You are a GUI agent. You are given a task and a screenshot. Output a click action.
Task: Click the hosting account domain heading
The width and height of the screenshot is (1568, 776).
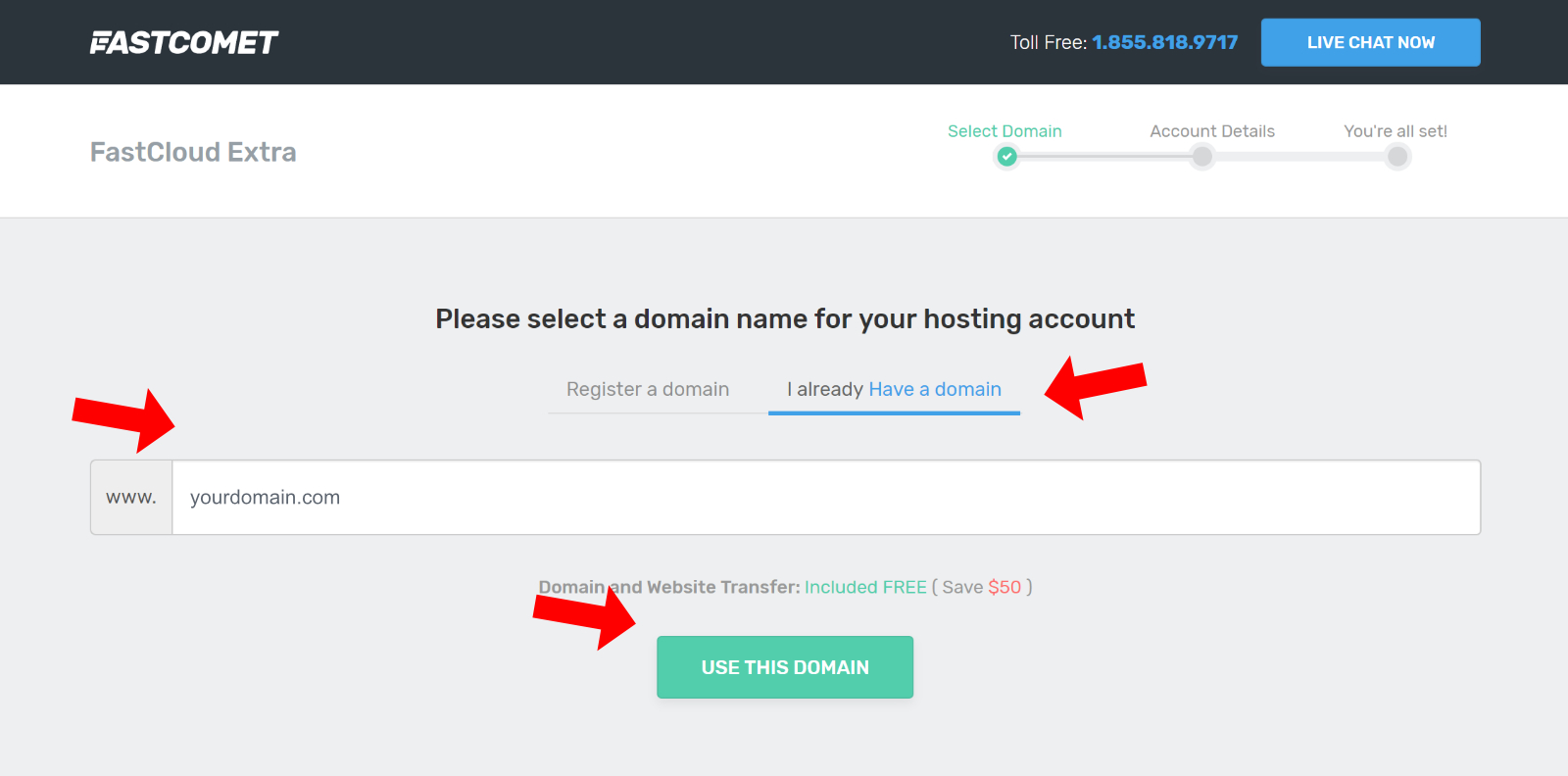[785, 318]
